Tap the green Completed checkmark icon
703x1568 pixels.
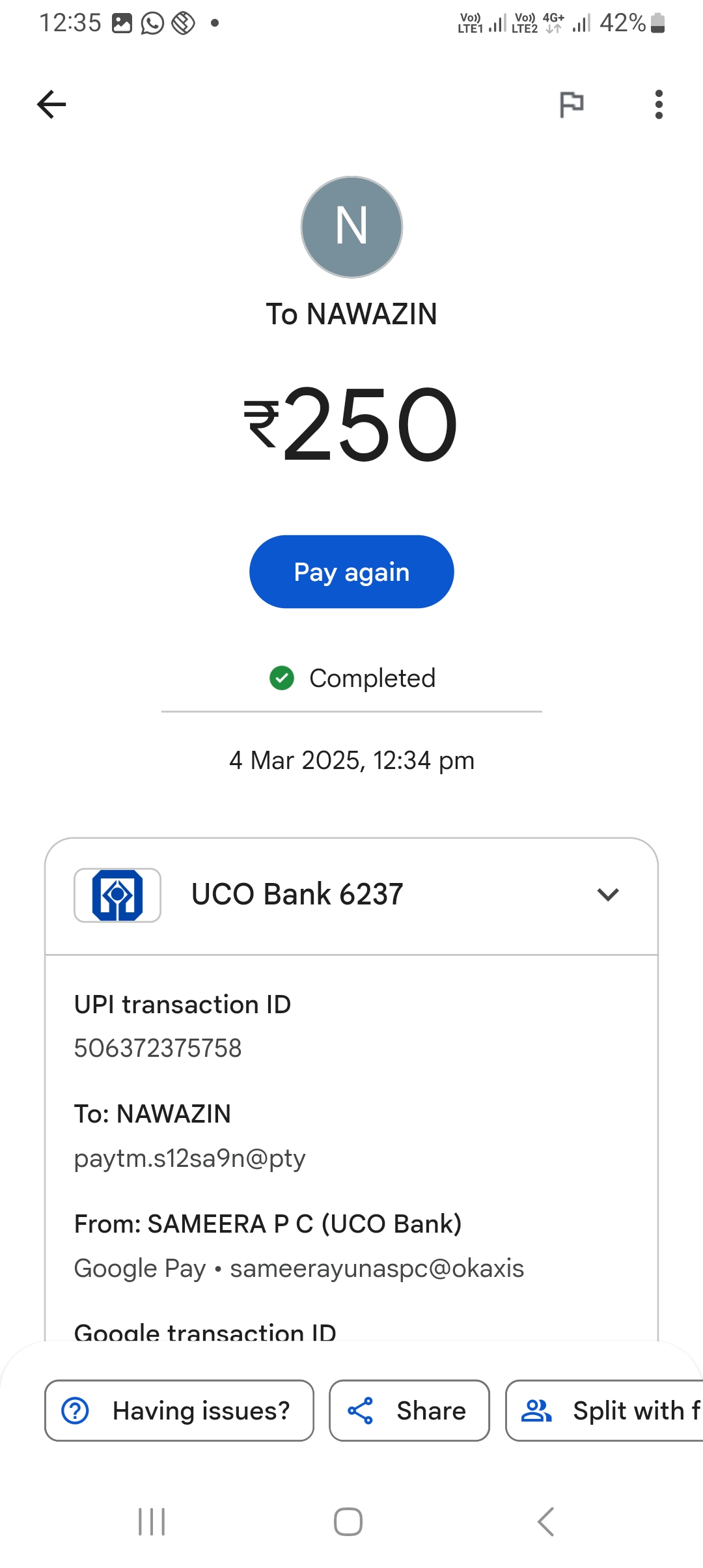pyautogui.click(x=282, y=678)
